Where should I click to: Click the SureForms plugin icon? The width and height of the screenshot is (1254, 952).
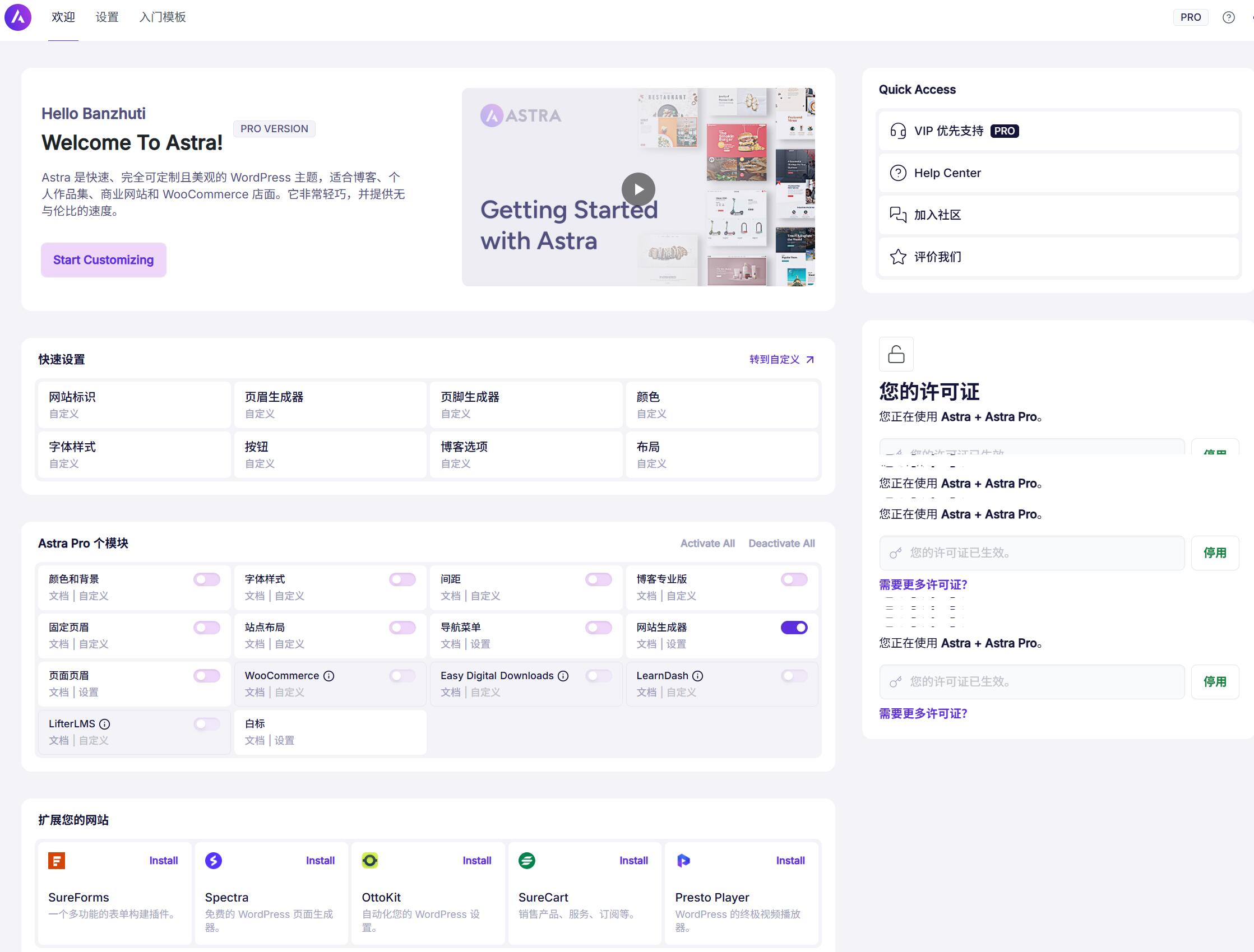pos(57,860)
